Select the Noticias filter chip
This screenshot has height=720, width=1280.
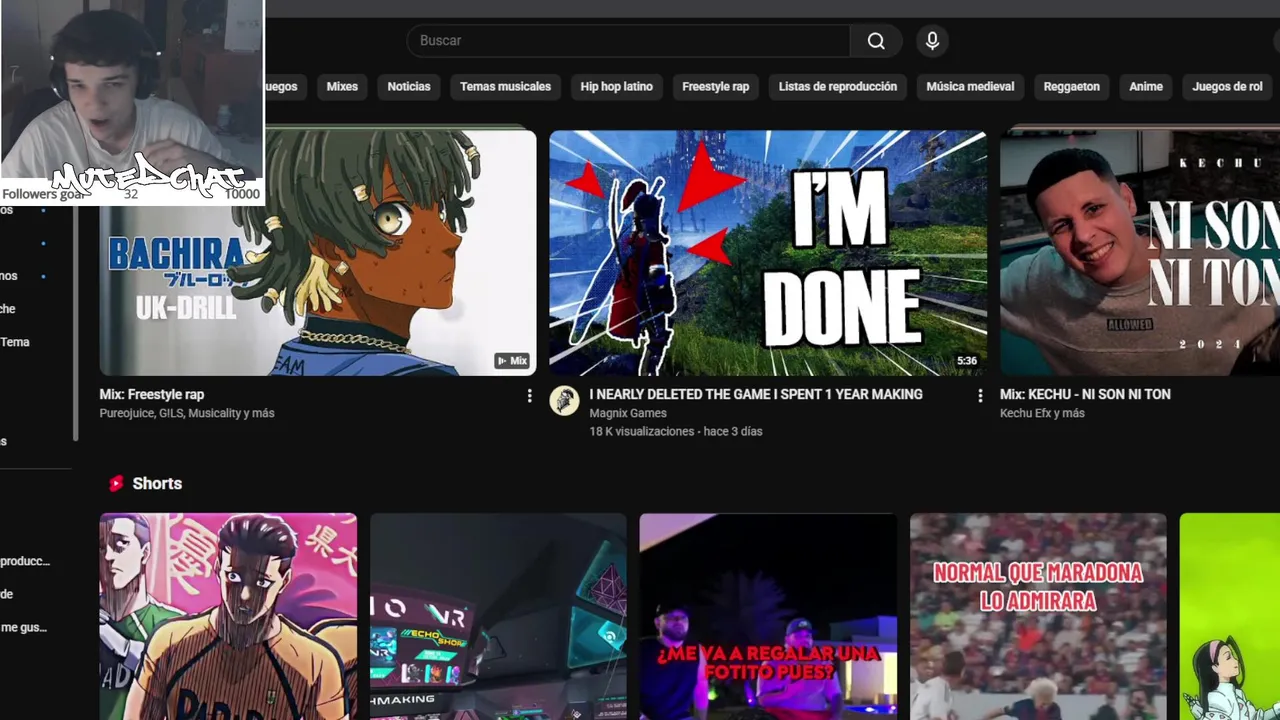(x=409, y=87)
